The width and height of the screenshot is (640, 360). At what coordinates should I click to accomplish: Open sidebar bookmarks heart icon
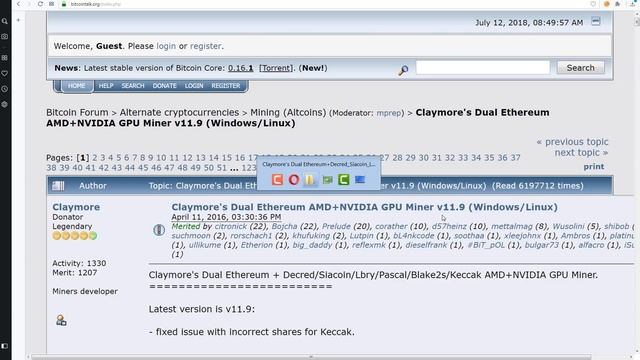point(4,73)
